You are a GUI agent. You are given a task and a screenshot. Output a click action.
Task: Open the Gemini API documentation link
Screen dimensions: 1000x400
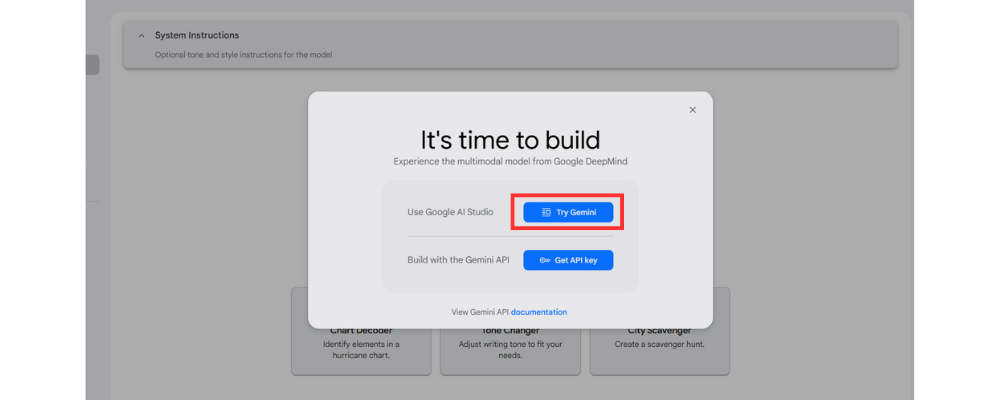click(539, 312)
